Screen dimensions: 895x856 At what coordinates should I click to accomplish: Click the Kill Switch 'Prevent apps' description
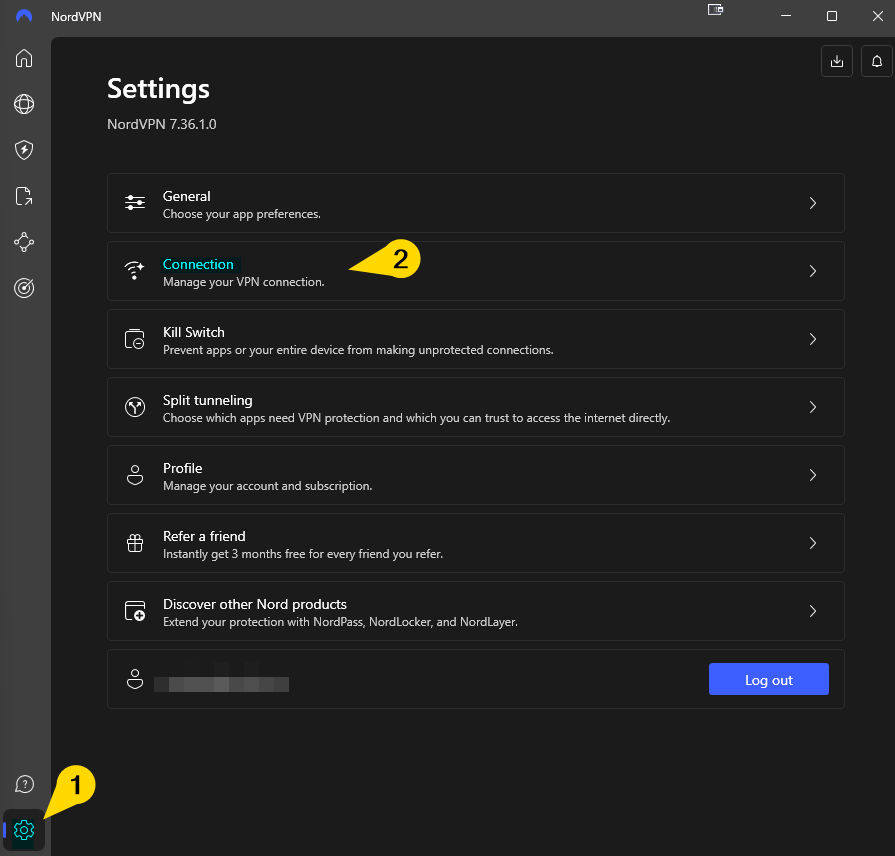coord(358,350)
